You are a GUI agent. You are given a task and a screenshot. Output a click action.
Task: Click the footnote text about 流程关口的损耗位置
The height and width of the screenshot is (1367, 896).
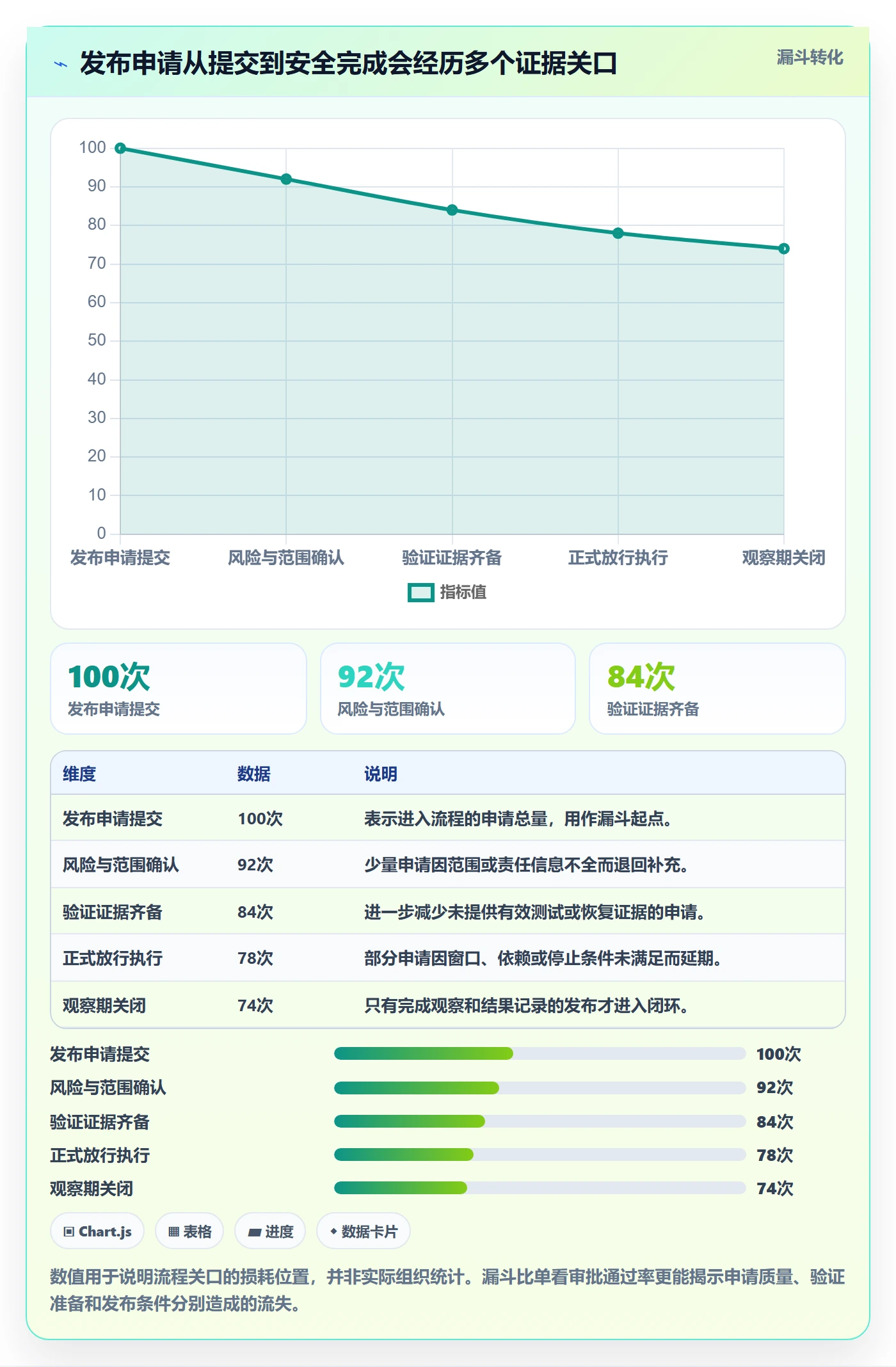click(x=447, y=1290)
